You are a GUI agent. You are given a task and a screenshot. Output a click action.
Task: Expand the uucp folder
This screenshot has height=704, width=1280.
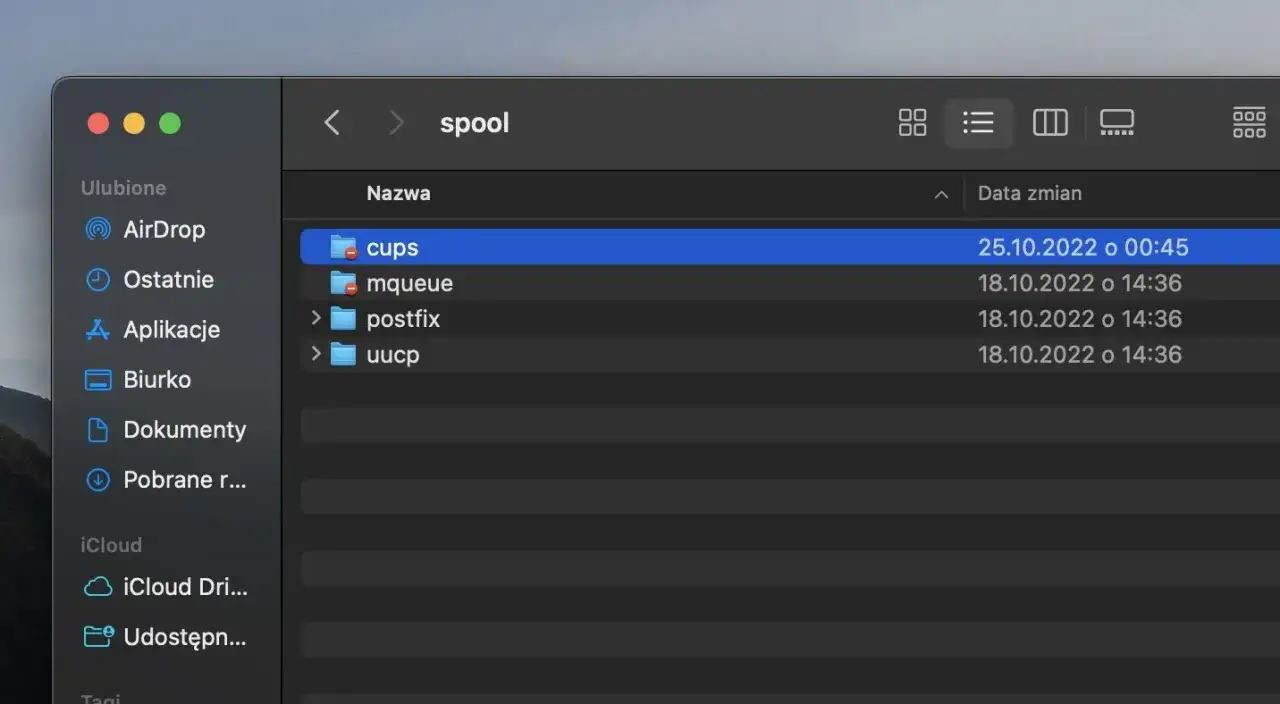(315, 354)
